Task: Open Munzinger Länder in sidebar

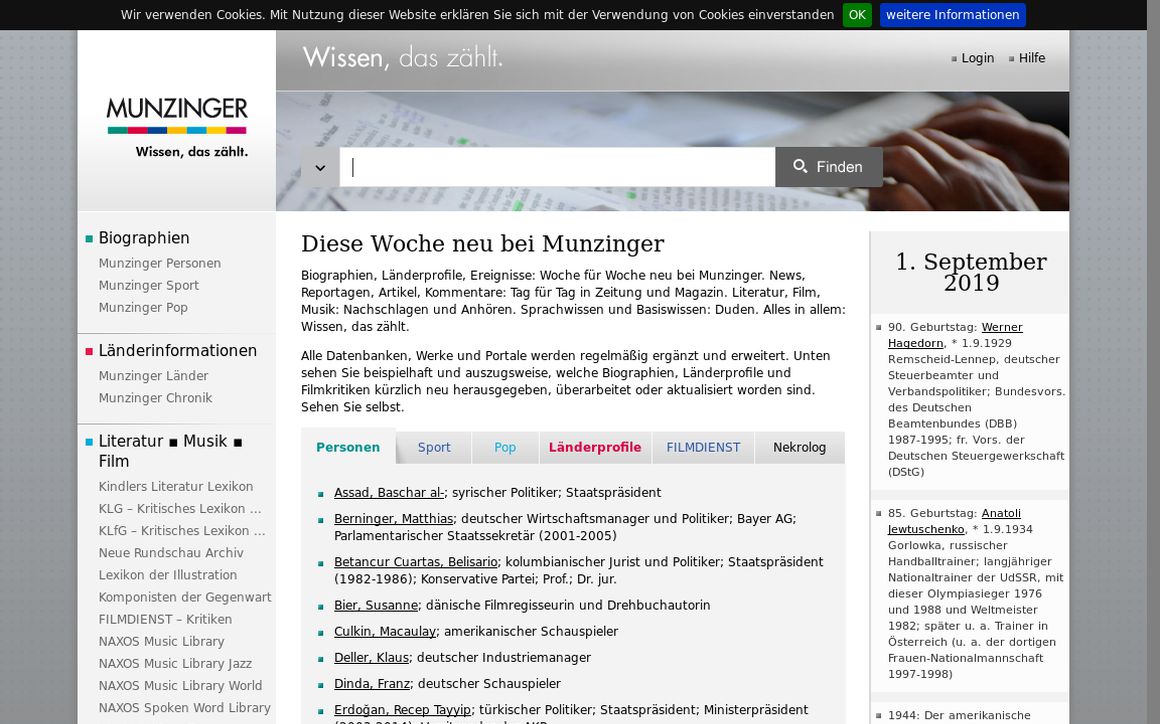Action: 153,376
